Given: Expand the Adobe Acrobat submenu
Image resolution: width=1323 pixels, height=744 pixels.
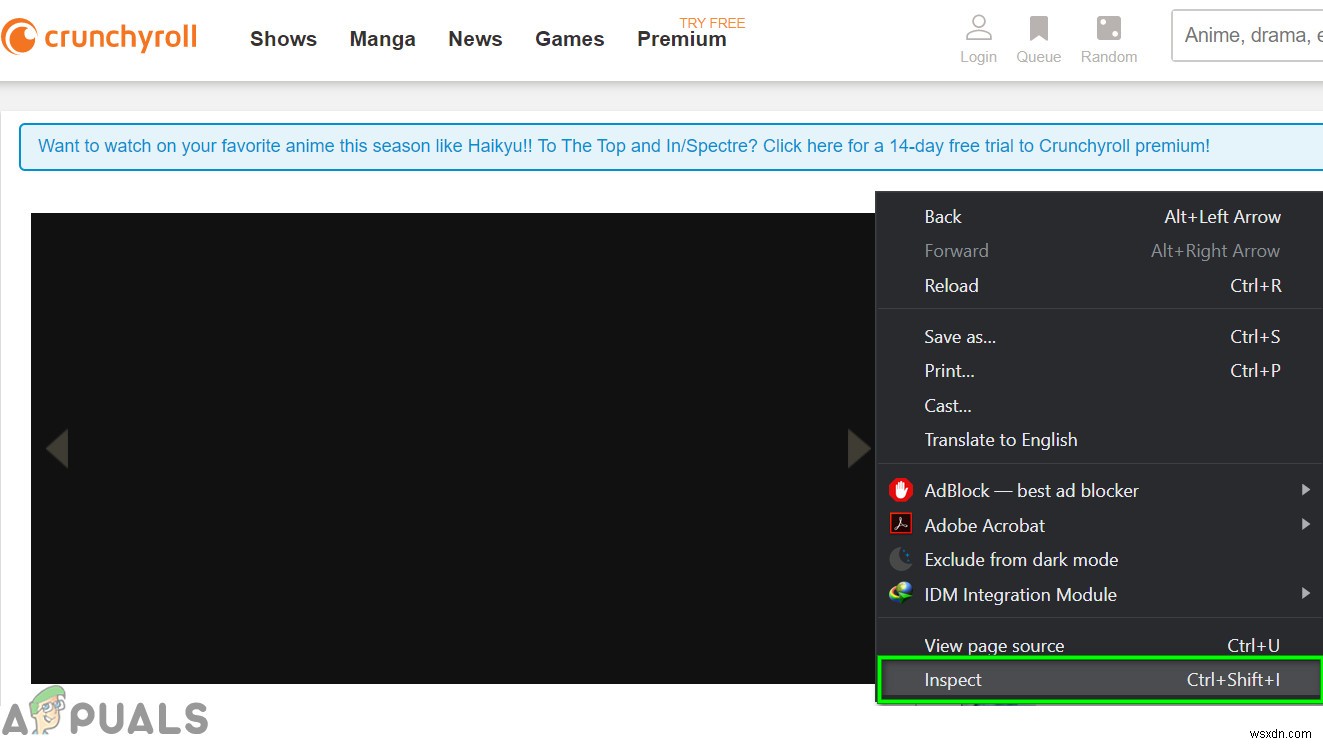Looking at the screenshot, I should [x=1306, y=524].
